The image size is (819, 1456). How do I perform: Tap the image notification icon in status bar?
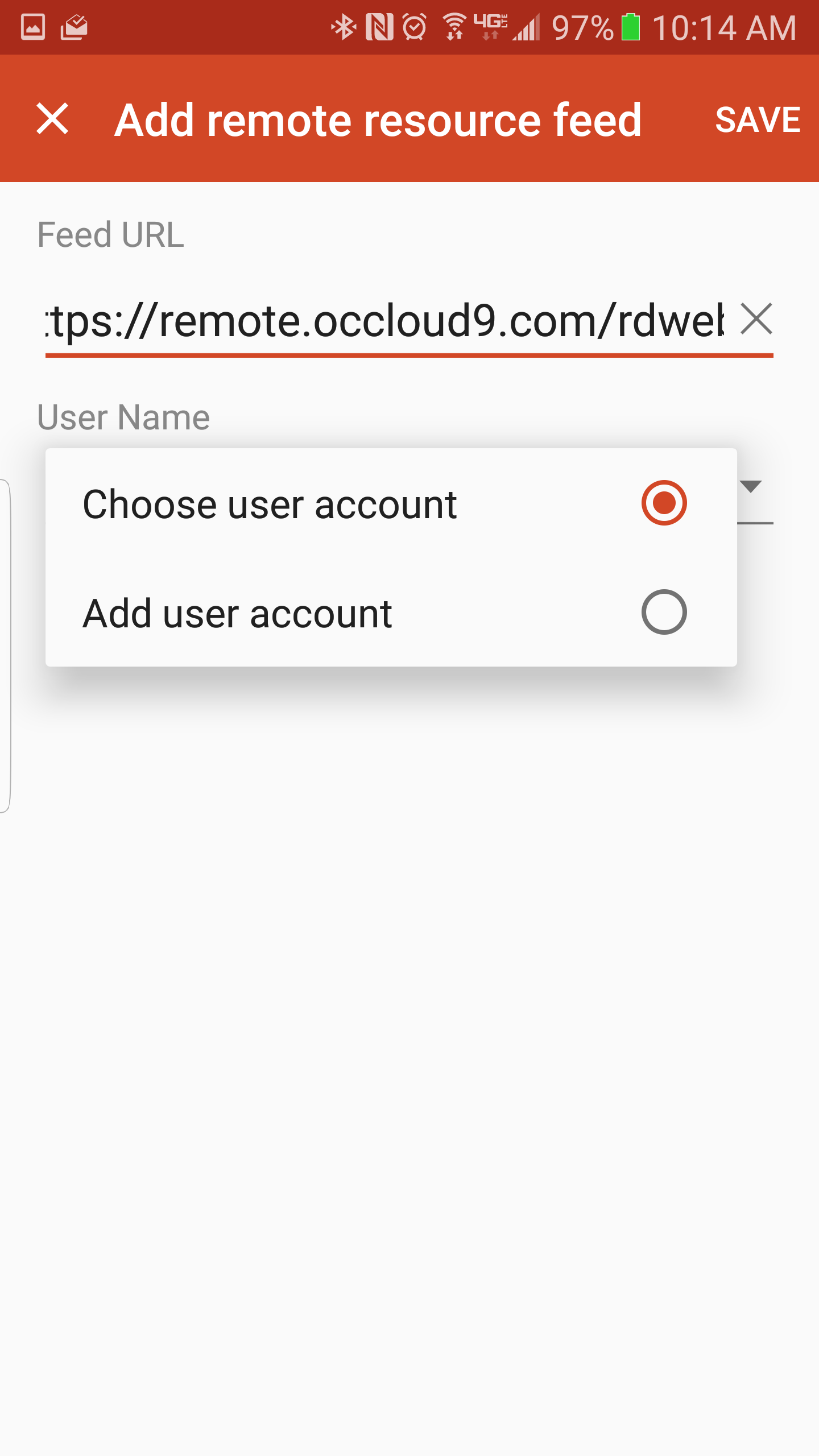coord(33,27)
